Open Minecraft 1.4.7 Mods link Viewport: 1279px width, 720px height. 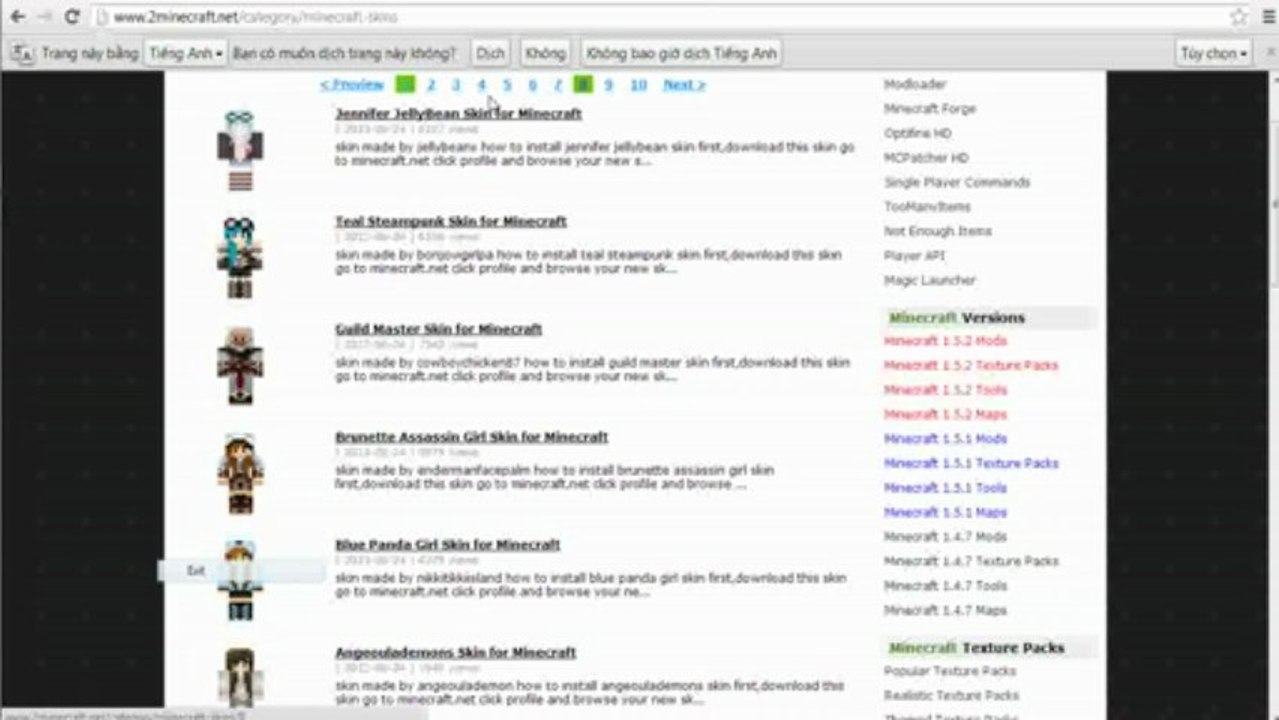pyautogui.click(x=945, y=537)
